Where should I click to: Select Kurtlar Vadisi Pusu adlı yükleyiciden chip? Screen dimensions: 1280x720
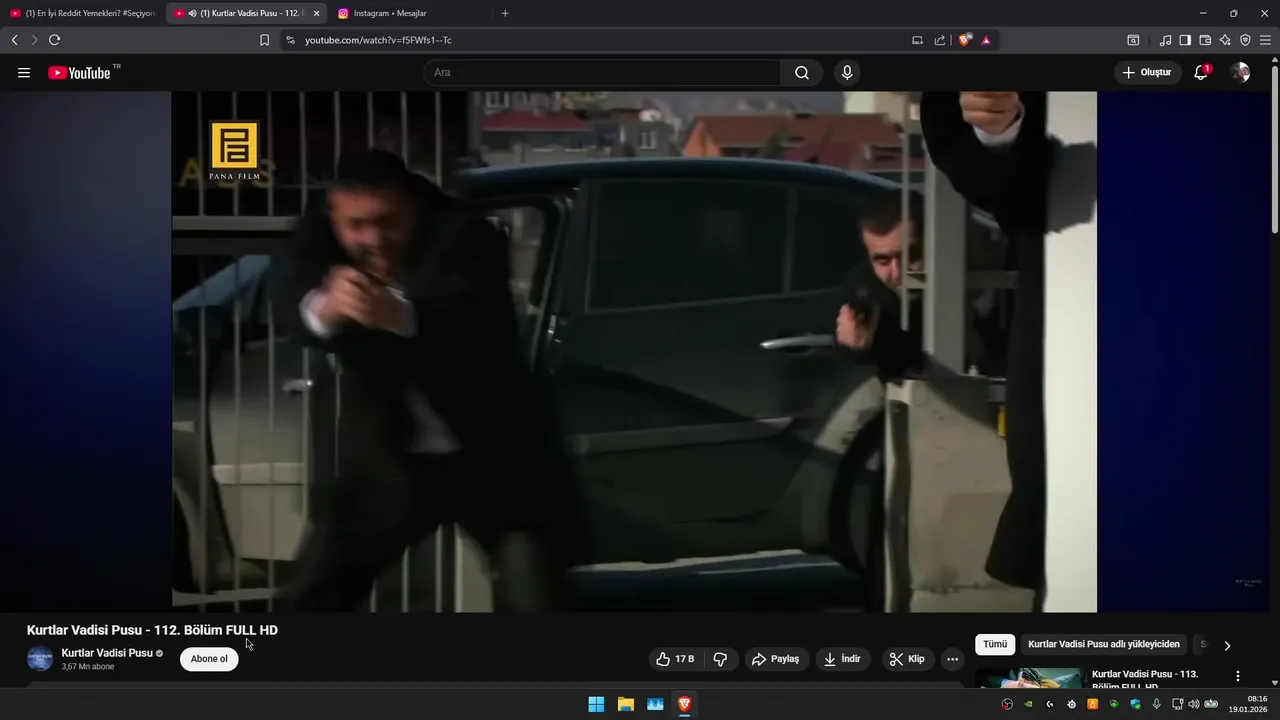(x=1104, y=645)
